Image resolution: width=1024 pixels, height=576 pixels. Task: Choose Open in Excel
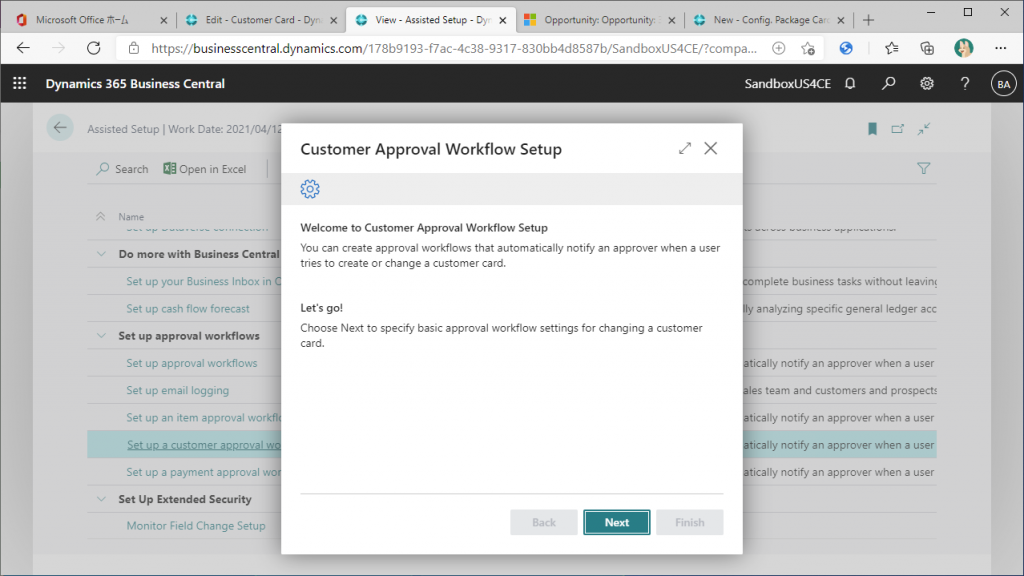pos(204,169)
